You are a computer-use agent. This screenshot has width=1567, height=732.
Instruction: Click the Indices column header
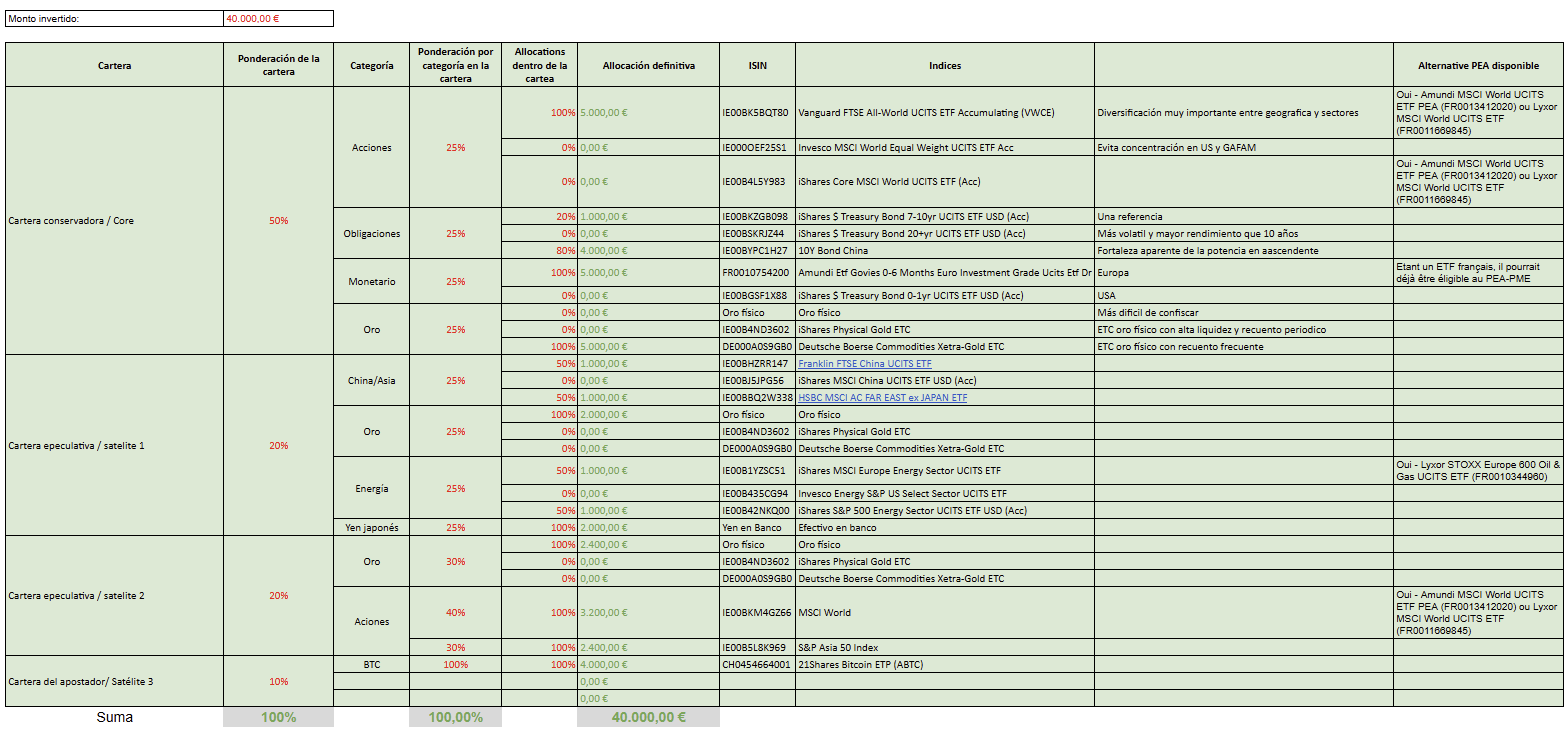pos(944,66)
